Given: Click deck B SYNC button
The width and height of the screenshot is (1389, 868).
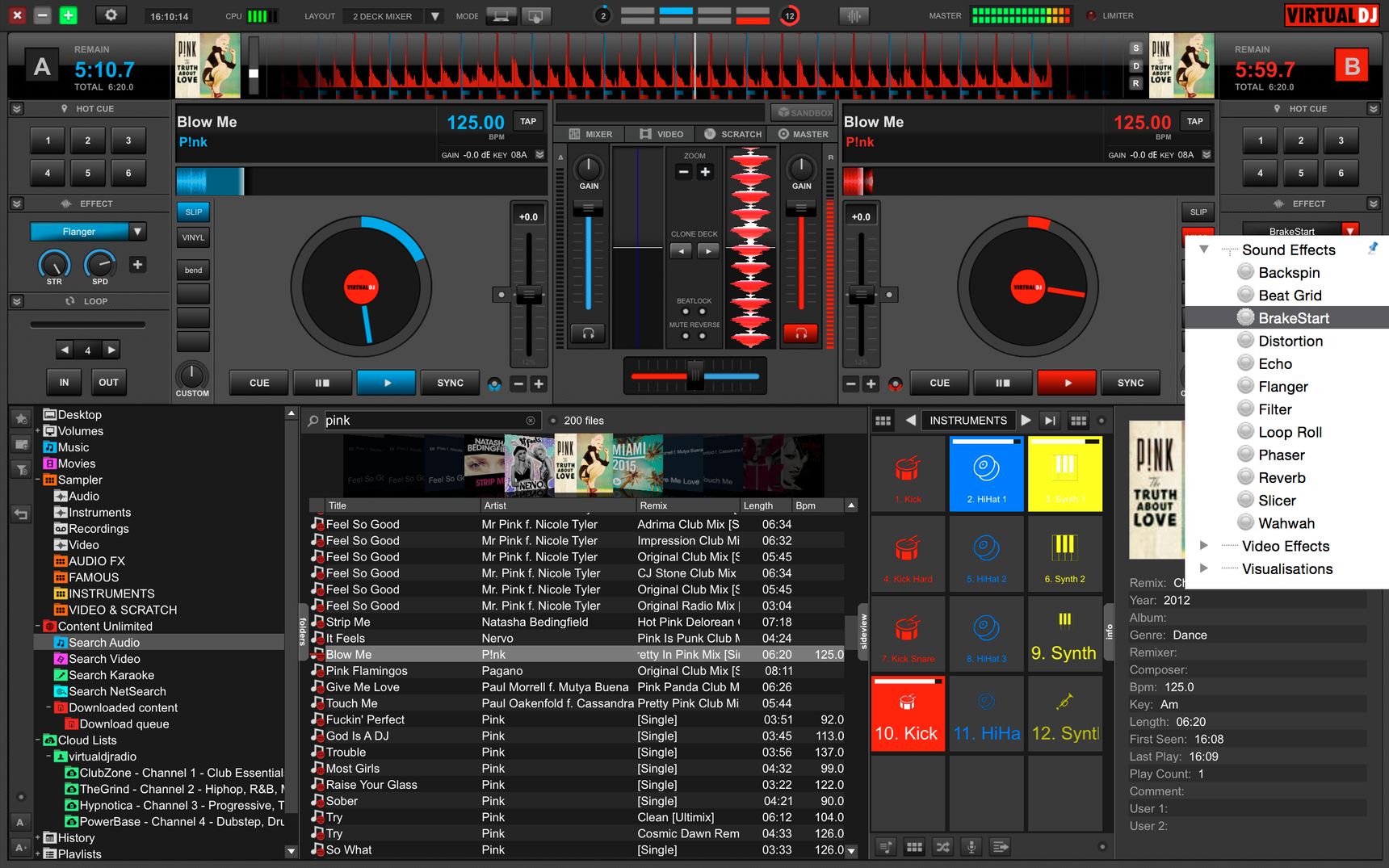Looking at the screenshot, I should [1131, 383].
